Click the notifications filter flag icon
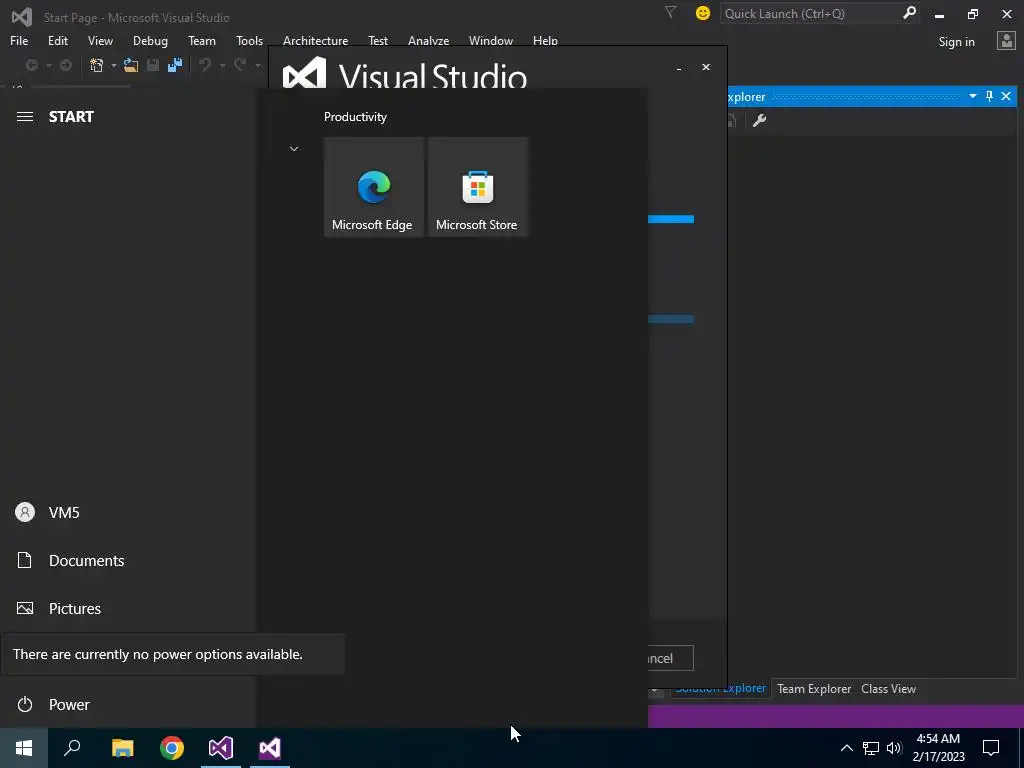Image resolution: width=1024 pixels, height=768 pixels. [x=670, y=12]
